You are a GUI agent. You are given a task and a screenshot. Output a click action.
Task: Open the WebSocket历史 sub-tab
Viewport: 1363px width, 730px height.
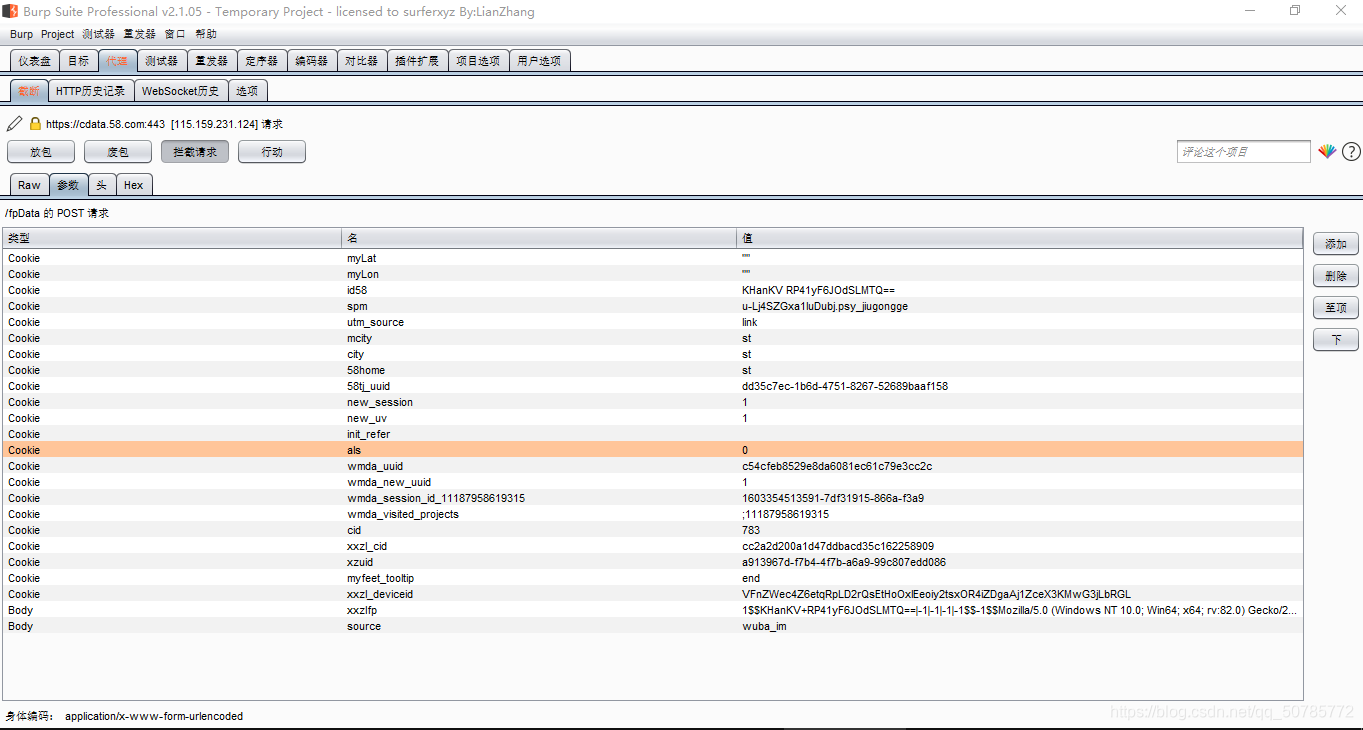[x=180, y=91]
